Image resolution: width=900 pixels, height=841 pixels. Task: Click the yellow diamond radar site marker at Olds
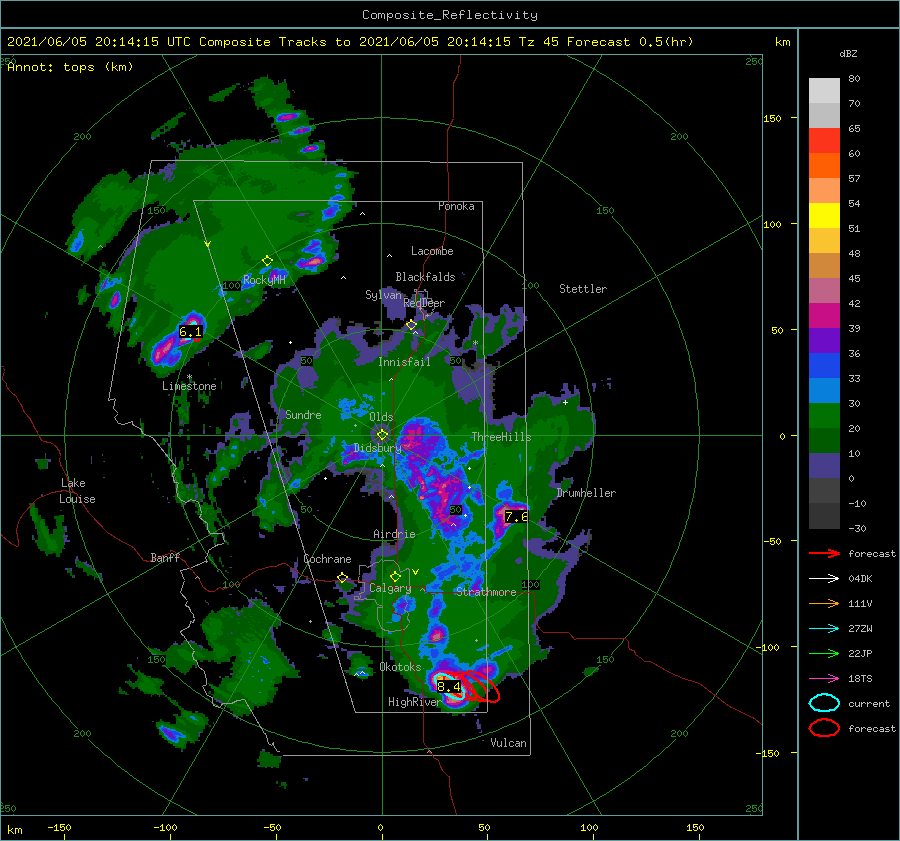(382, 435)
